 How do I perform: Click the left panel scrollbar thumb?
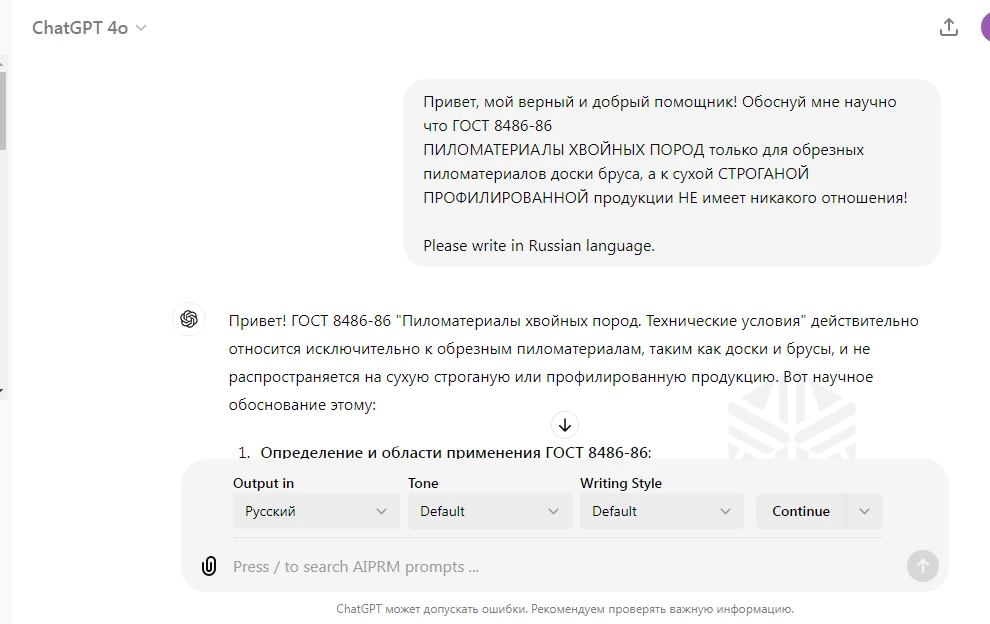coord(3,110)
